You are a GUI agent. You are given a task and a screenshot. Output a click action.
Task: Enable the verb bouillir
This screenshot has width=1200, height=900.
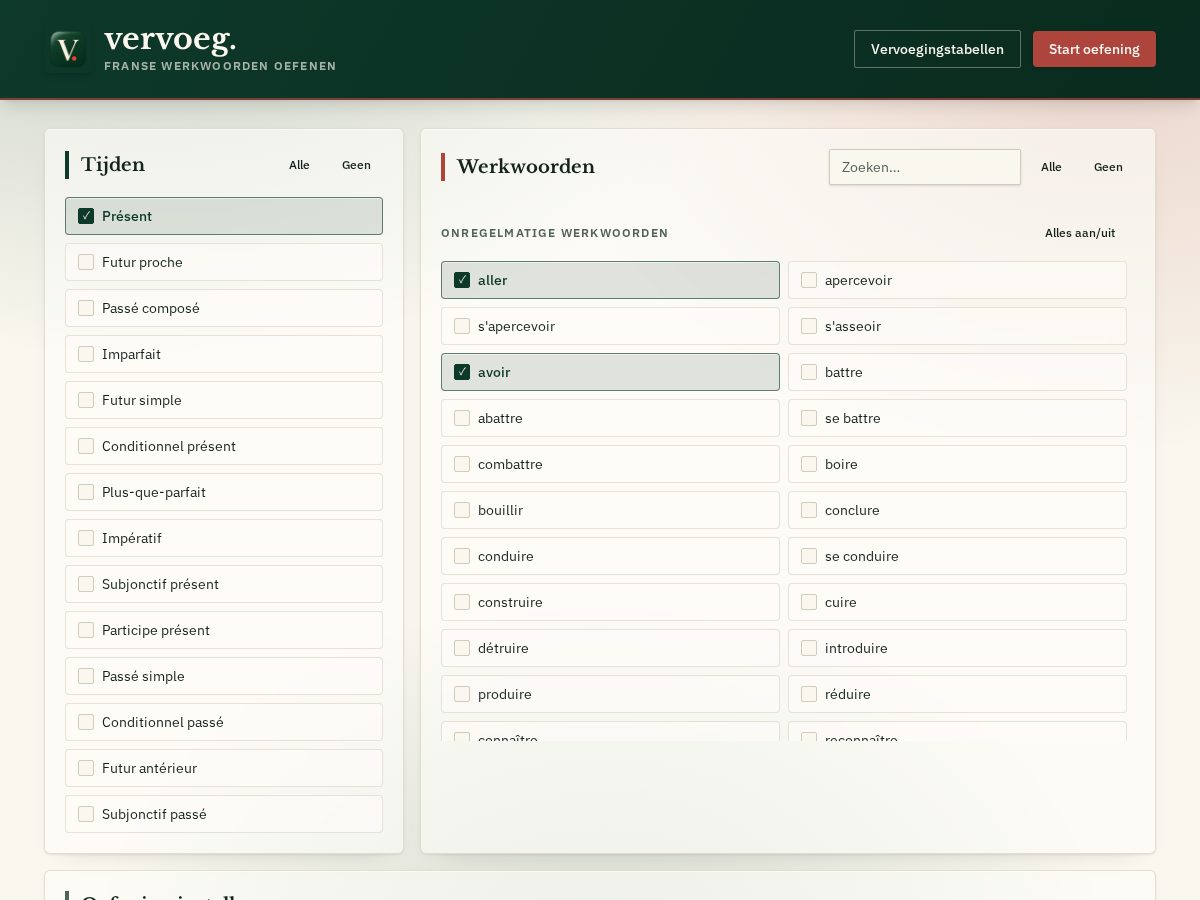click(610, 510)
